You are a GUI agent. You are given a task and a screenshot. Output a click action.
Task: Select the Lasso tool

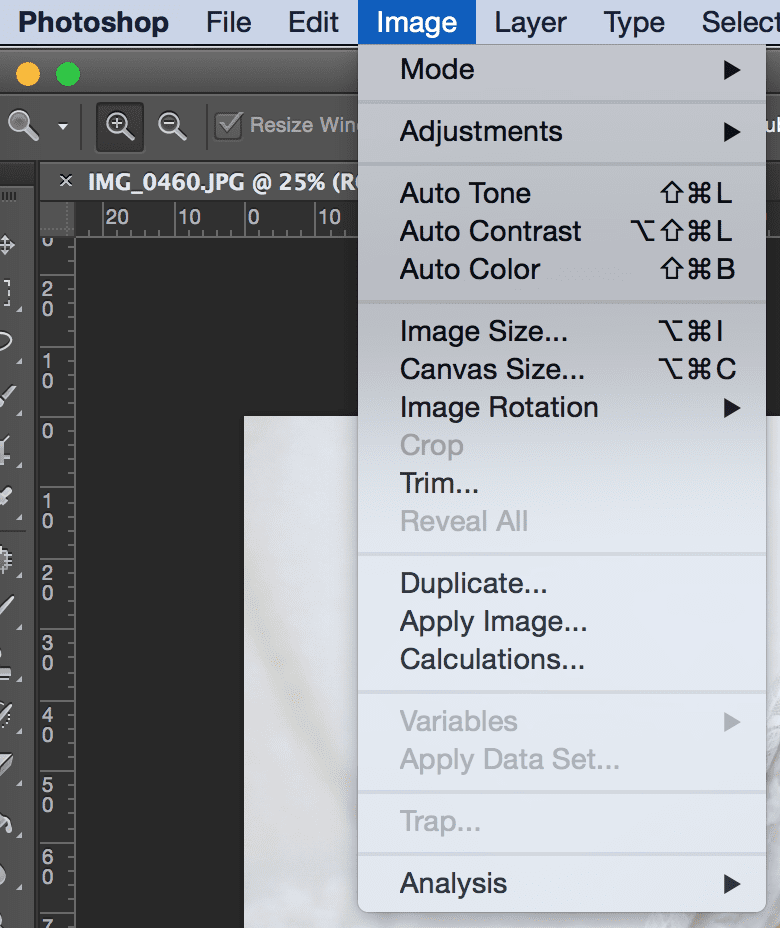tap(6, 341)
